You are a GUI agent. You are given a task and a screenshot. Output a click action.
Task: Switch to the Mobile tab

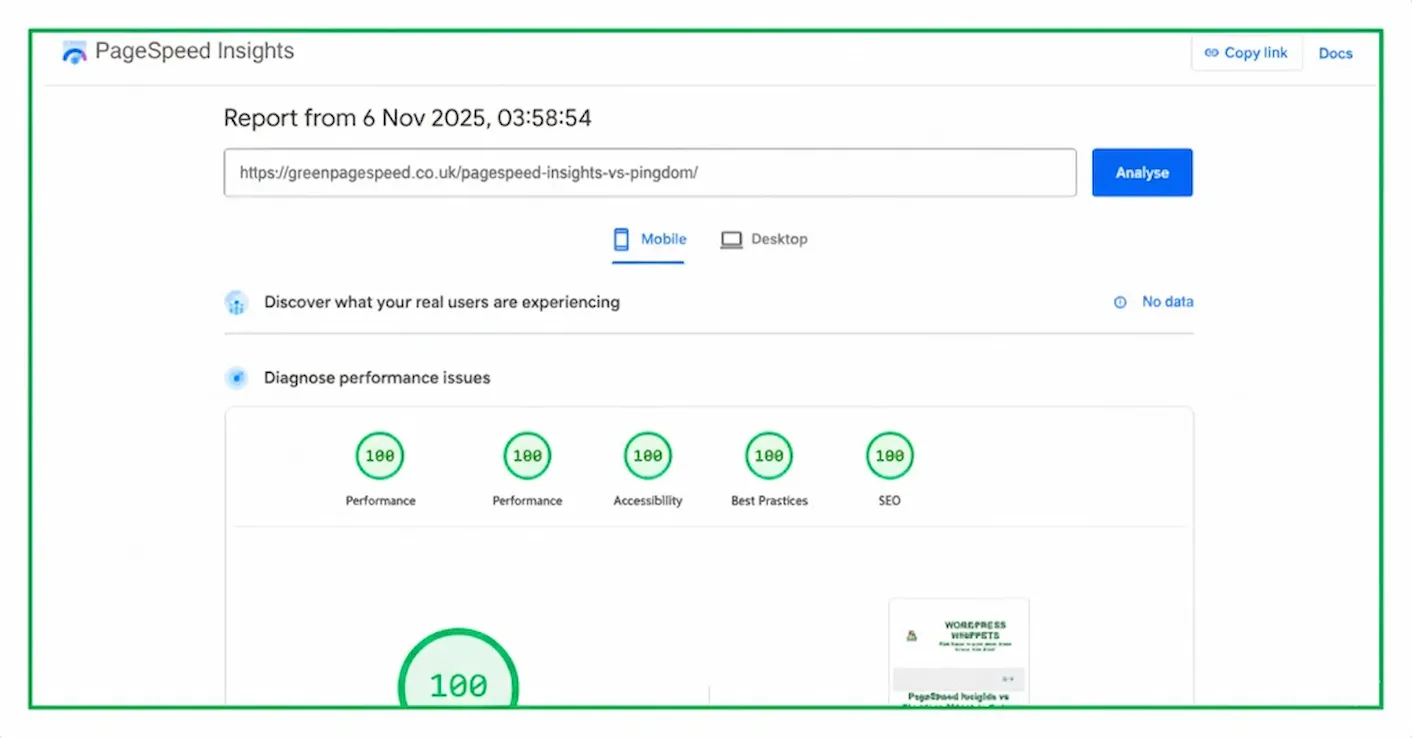pyautogui.click(x=648, y=240)
